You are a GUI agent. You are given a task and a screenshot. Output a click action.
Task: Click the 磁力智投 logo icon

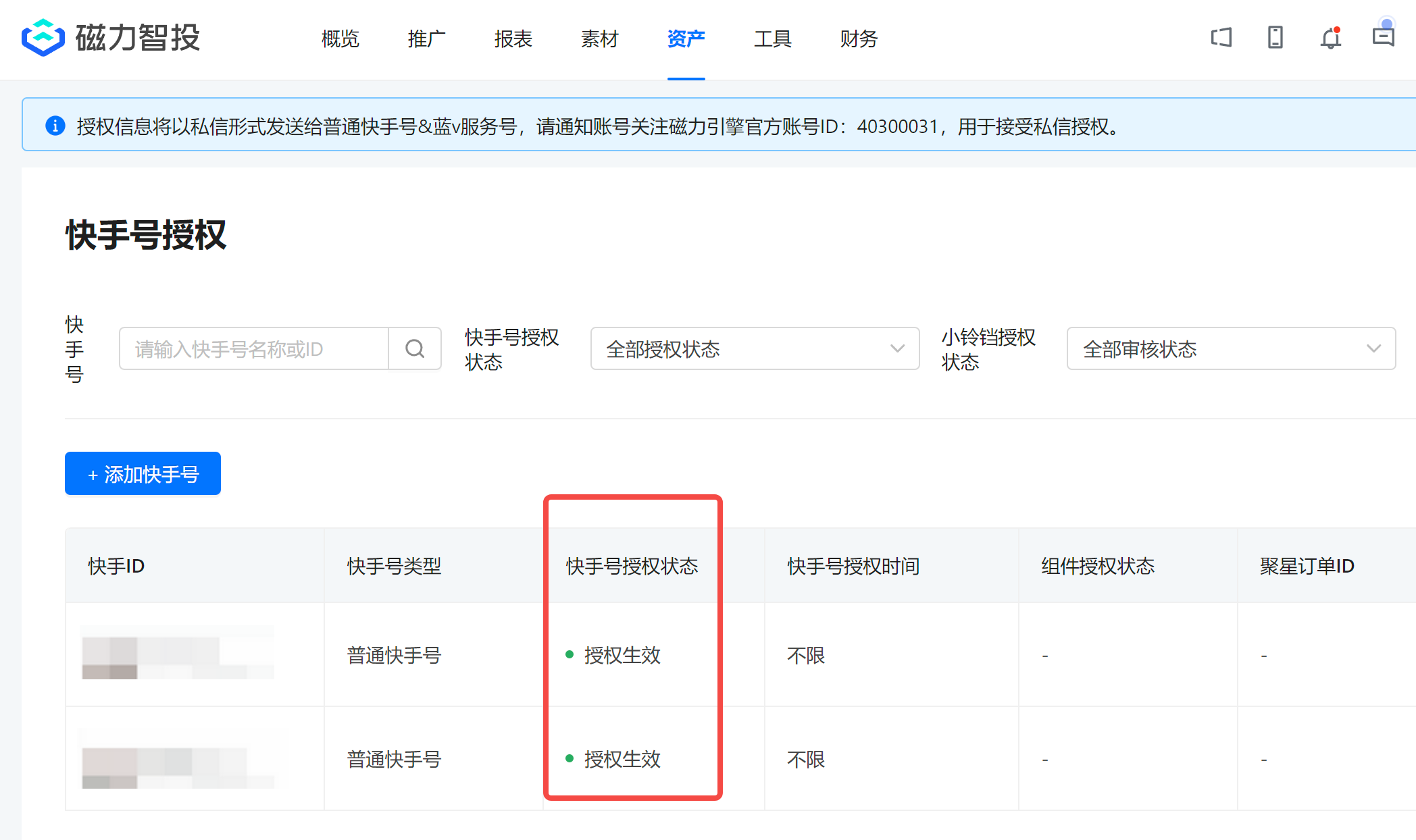[43, 38]
